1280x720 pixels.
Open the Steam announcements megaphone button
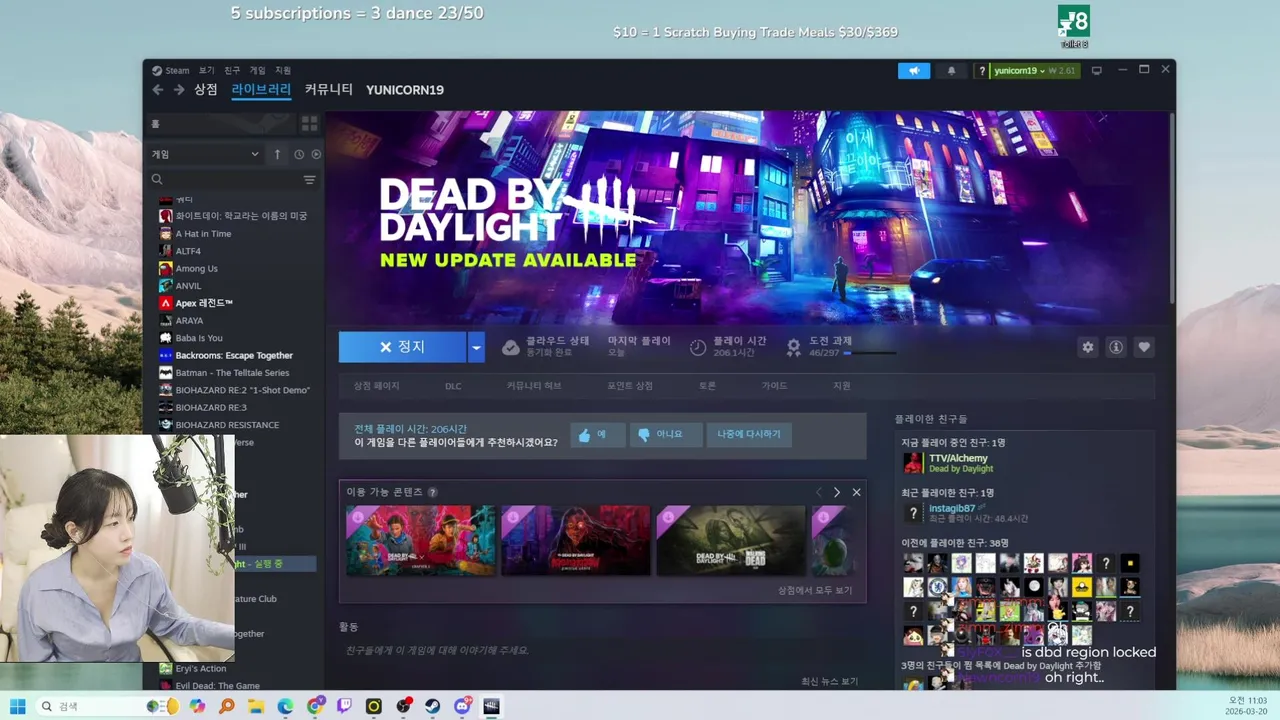[x=914, y=71]
